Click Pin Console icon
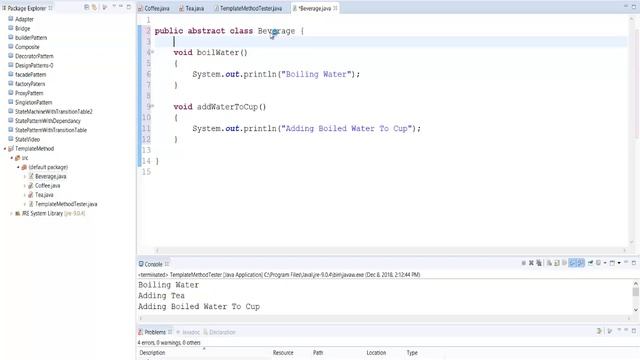 point(590,263)
